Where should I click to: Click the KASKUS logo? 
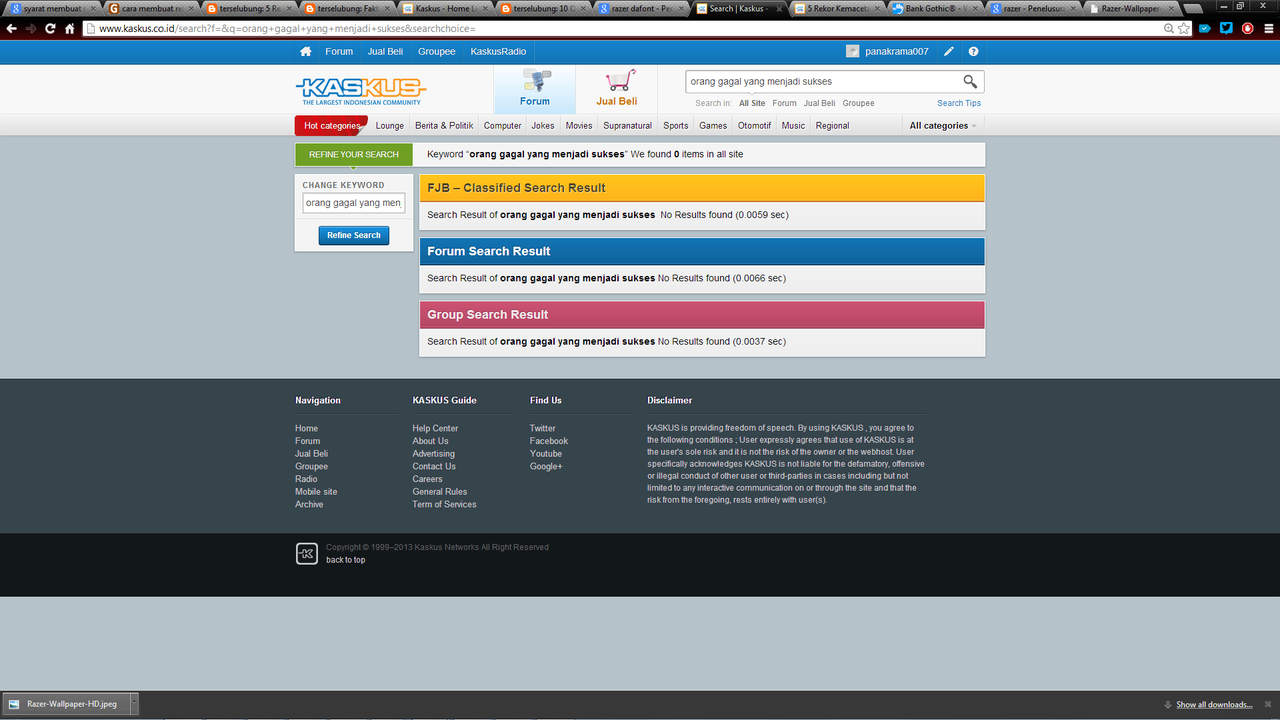tap(362, 91)
